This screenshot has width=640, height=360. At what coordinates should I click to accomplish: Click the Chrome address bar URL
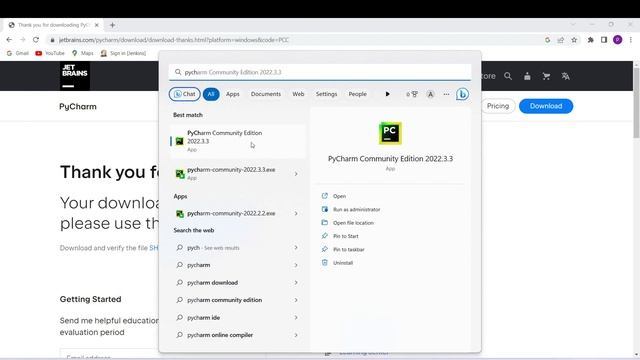point(173,40)
